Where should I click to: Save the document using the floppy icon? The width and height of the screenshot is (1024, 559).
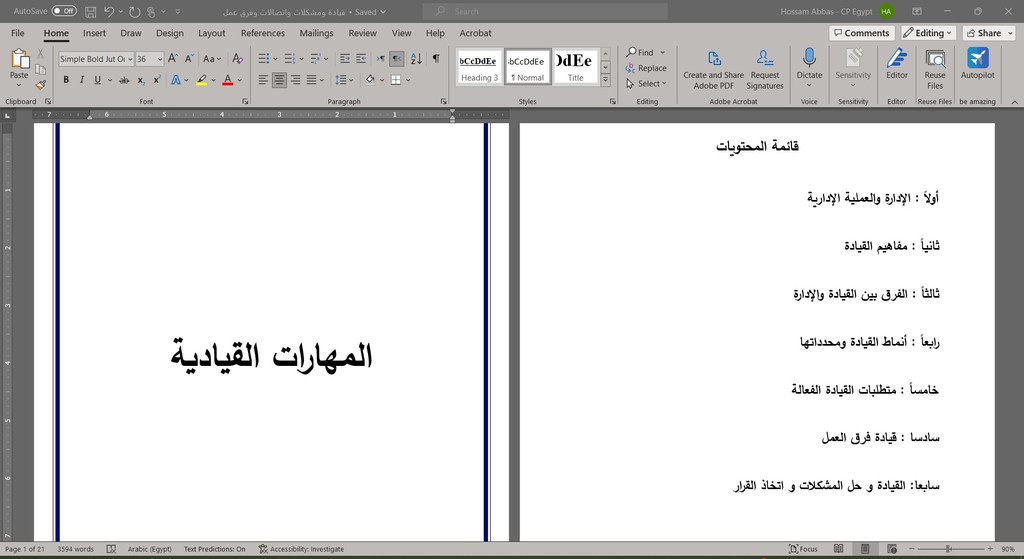tap(91, 12)
